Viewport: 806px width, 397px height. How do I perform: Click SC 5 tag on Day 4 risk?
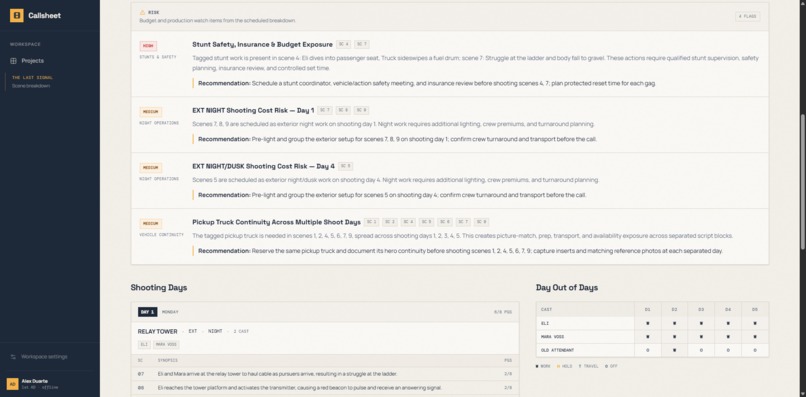click(345, 166)
